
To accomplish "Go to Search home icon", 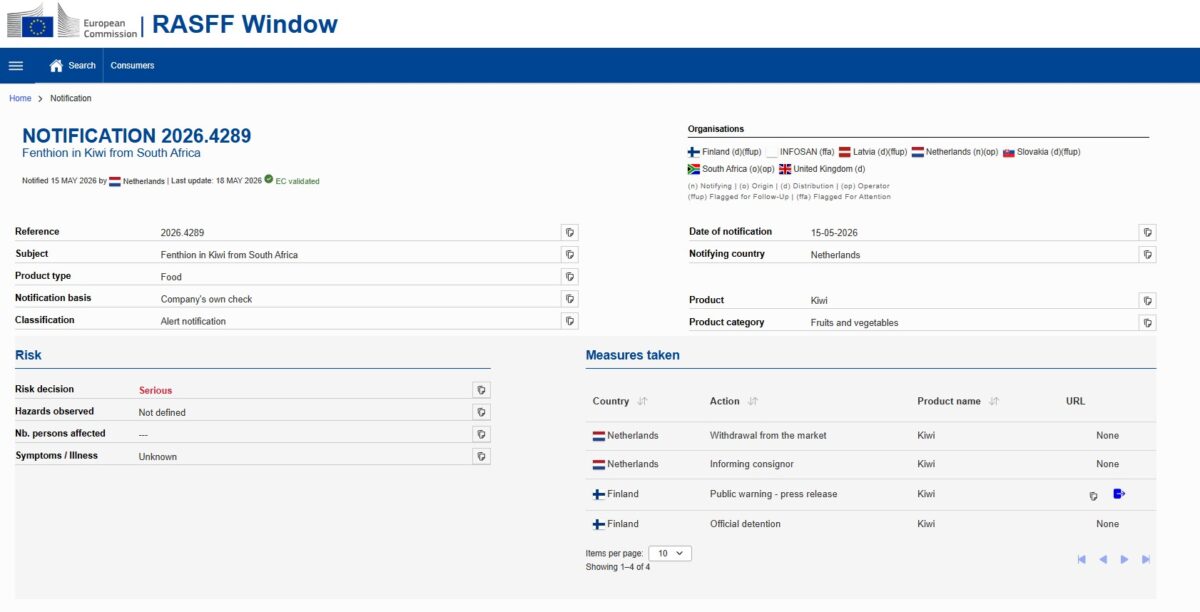I will coord(56,65).
